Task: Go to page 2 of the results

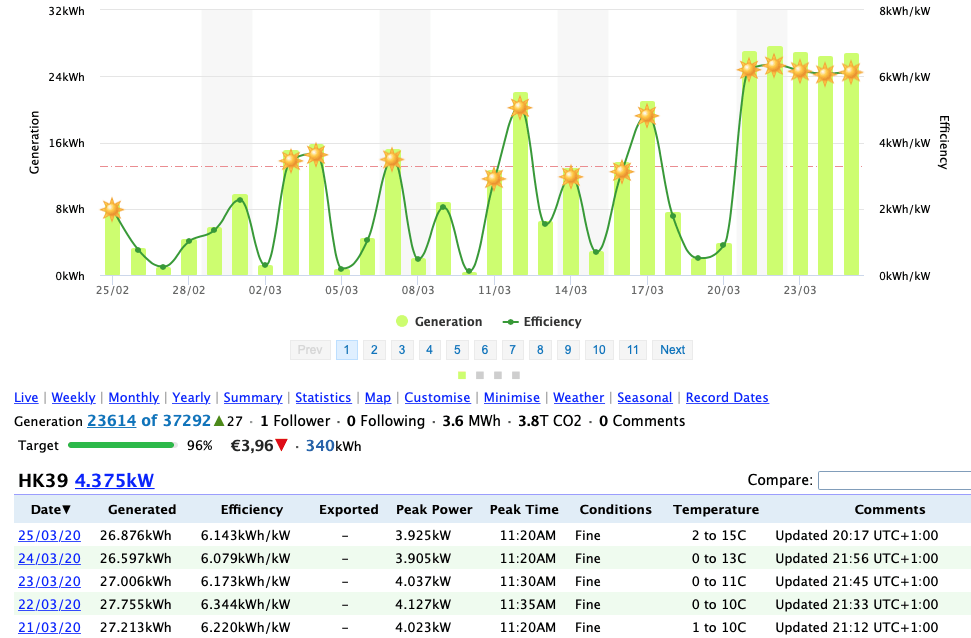Action: click(374, 349)
